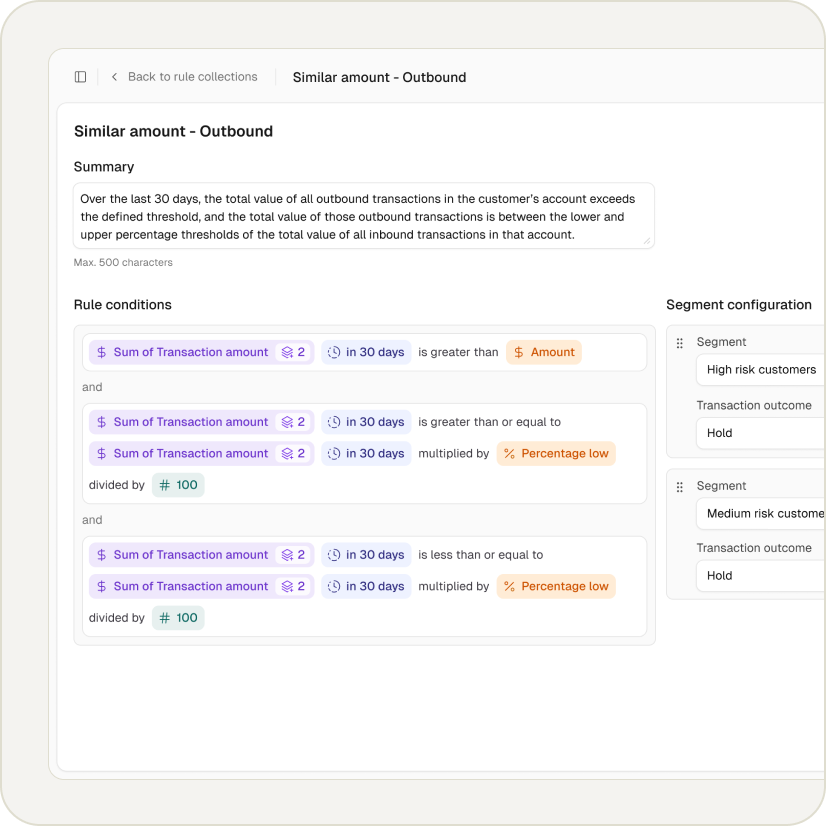
Task: Click the in 30 days chip in first condition
Action: pyautogui.click(x=366, y=352)
